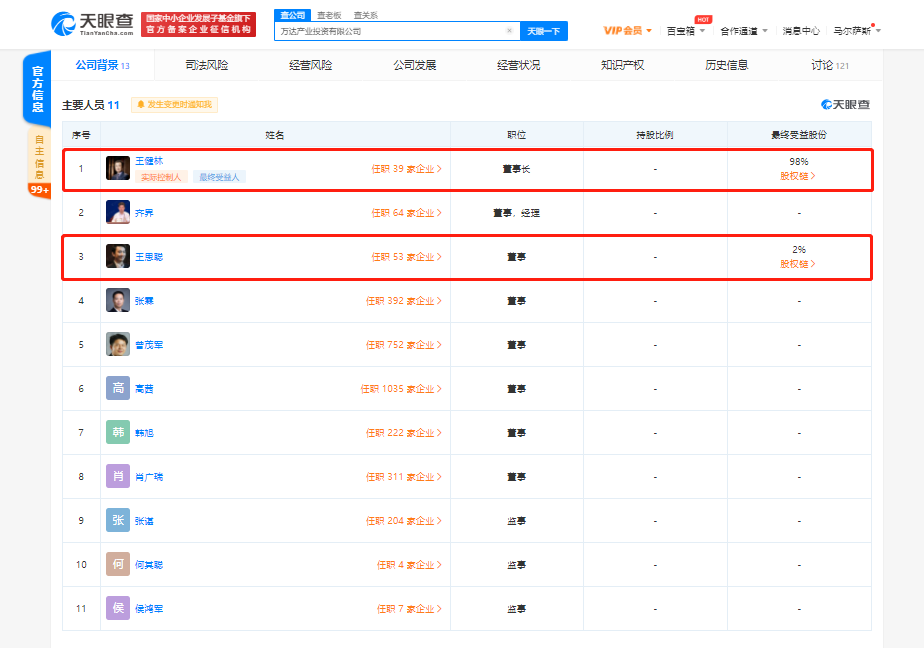Expand the 合作通道 dropdown

point(744,31)
